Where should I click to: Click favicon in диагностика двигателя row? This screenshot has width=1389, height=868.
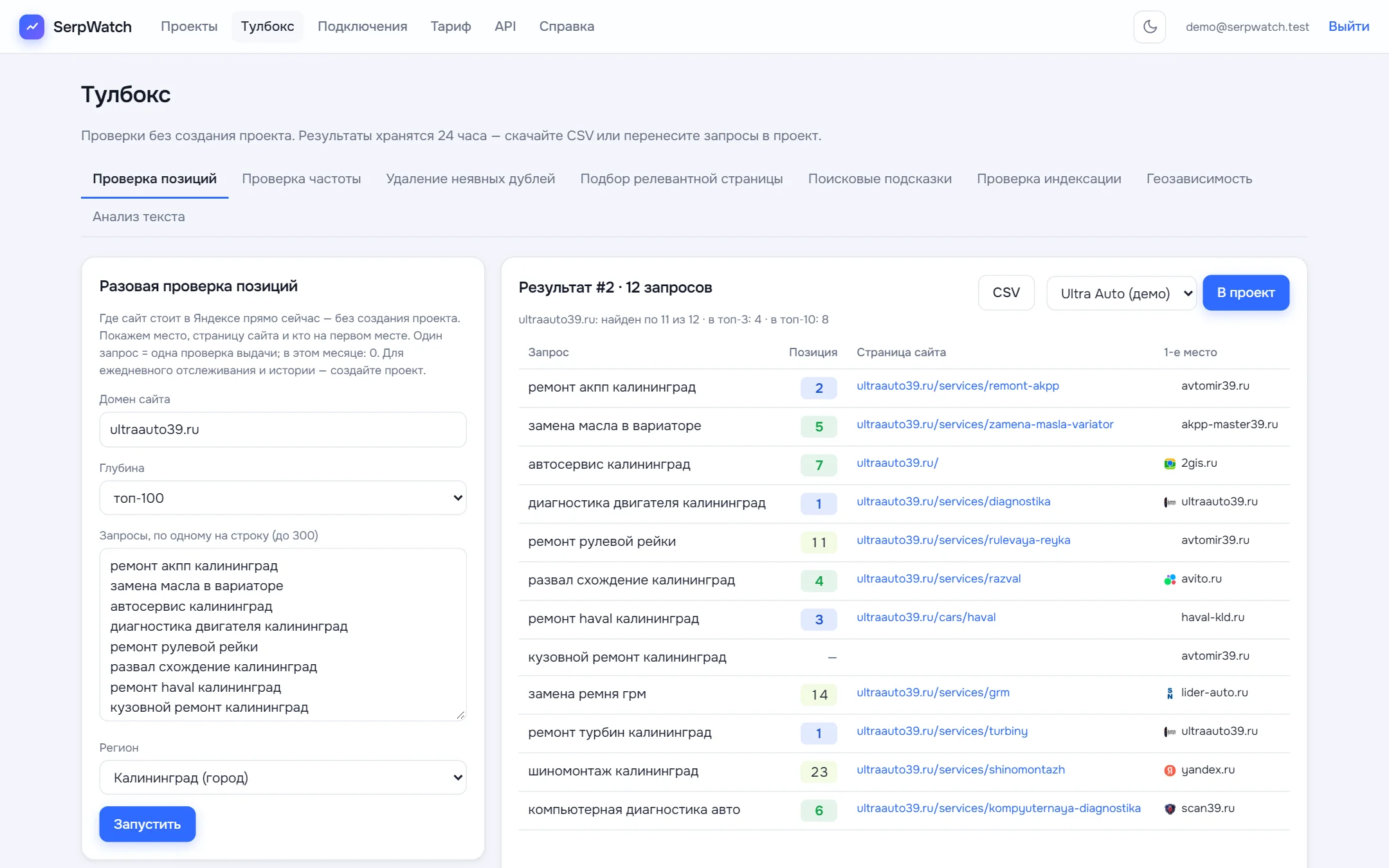[1170, 502]
